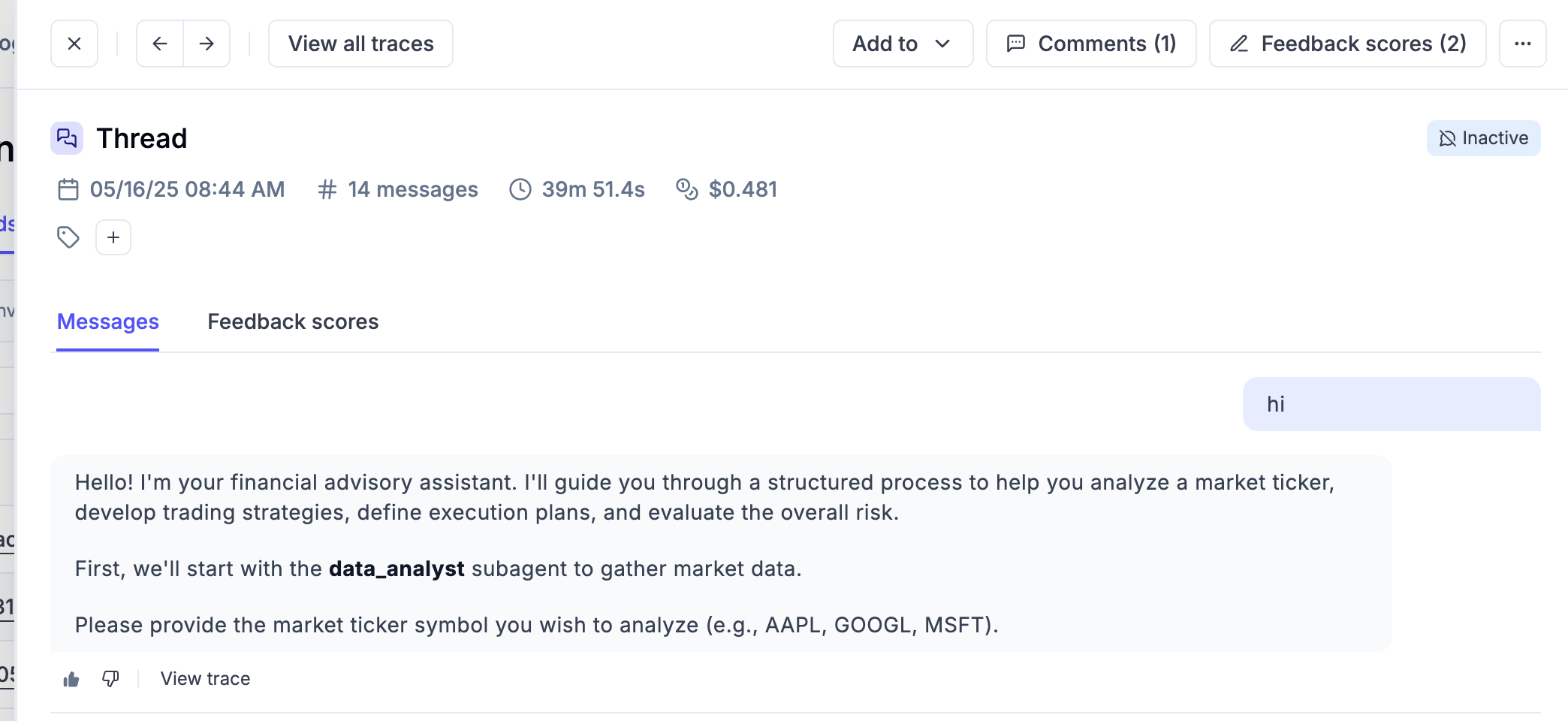This screenshot has height=721, width=1568.
Task: Click the View all traces button
Action: [x=360, y=44]
